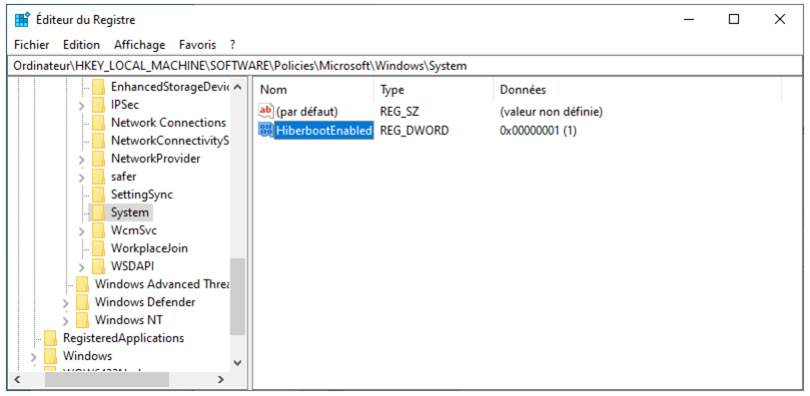
Task: Click the tree pane horizontal scrollbar thumb
Action: click(x=107, y=380)
